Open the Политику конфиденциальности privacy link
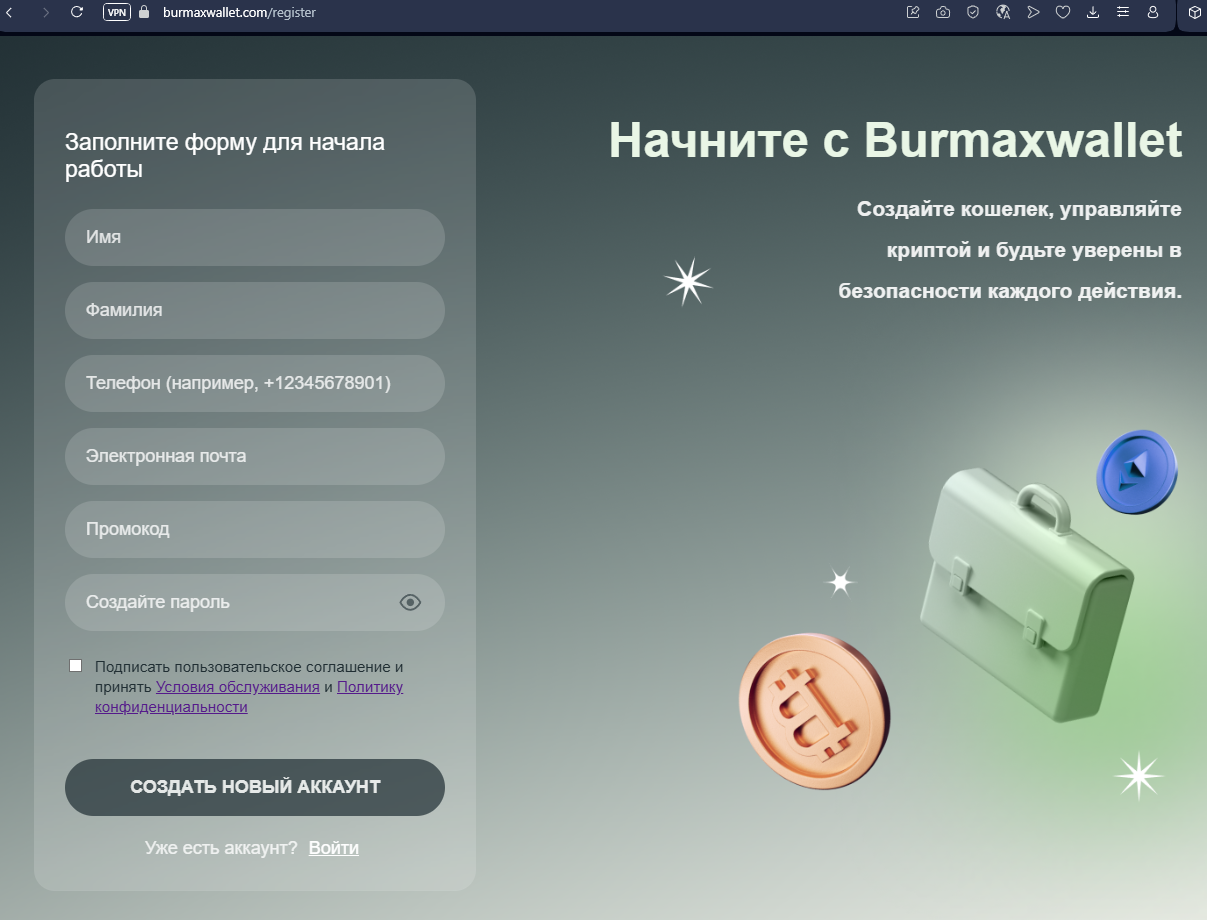The width and height of the screenshot is (1207, 920). (x=370, y=687)
